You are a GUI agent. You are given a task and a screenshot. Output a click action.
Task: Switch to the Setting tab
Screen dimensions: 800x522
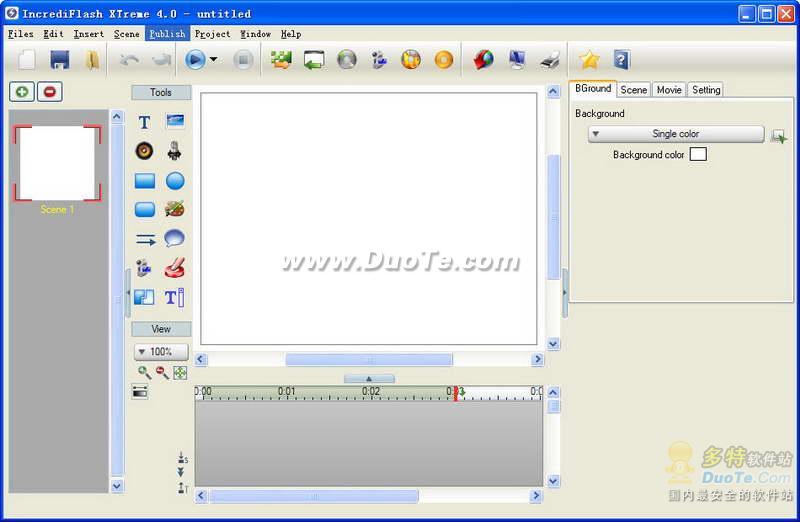[x=706, y=90]
